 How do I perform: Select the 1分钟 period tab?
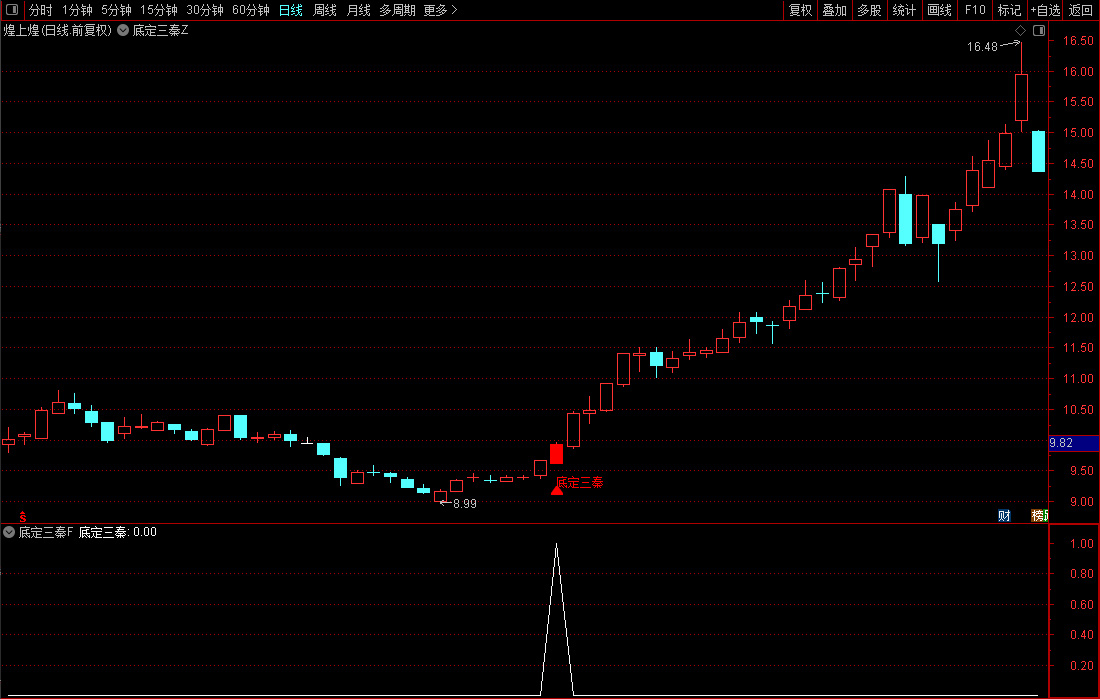(77, 10)
